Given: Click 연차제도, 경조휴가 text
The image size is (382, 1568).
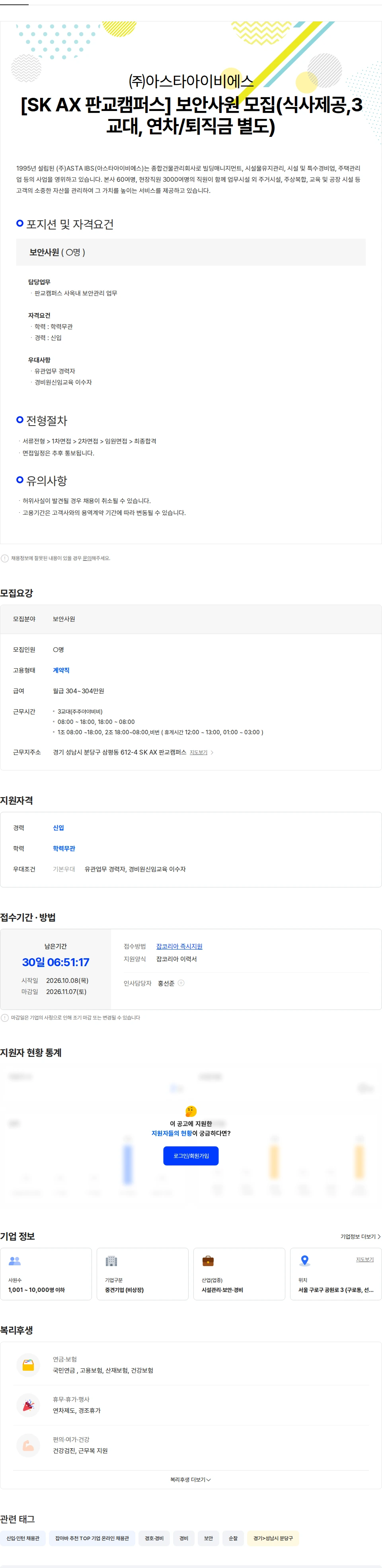Looking at the screenshot, I should click(x=77, y=1410).
